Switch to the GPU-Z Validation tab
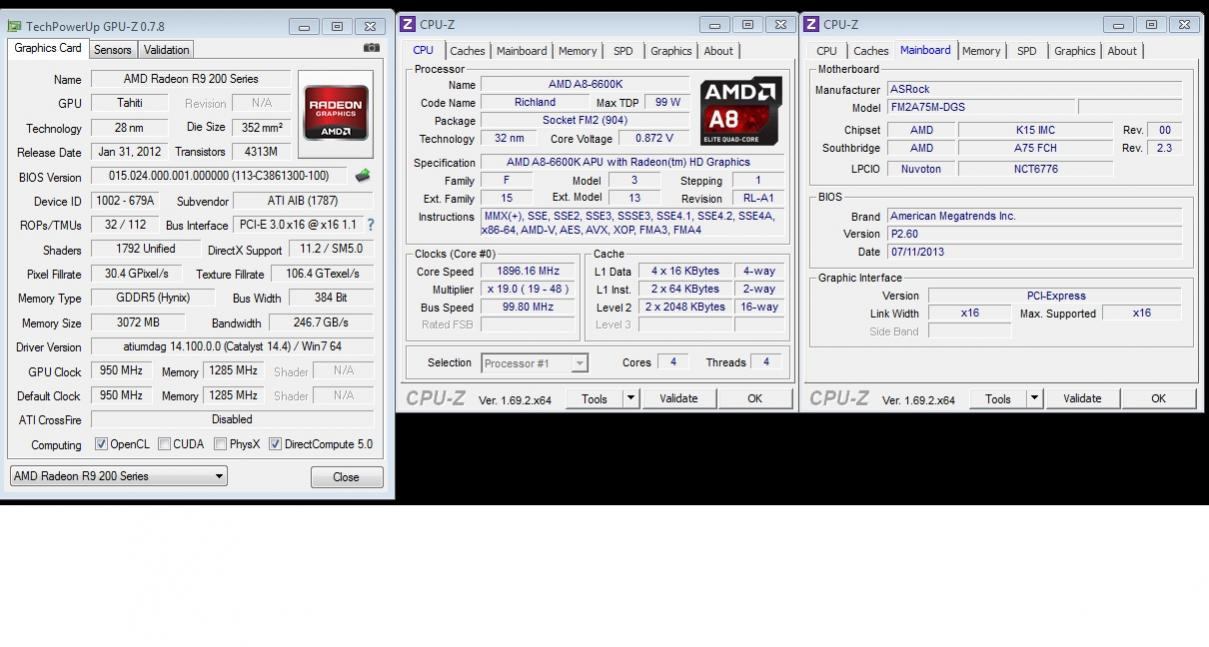The height and width of the screenshot is (647, 1209). coord(166,49)
